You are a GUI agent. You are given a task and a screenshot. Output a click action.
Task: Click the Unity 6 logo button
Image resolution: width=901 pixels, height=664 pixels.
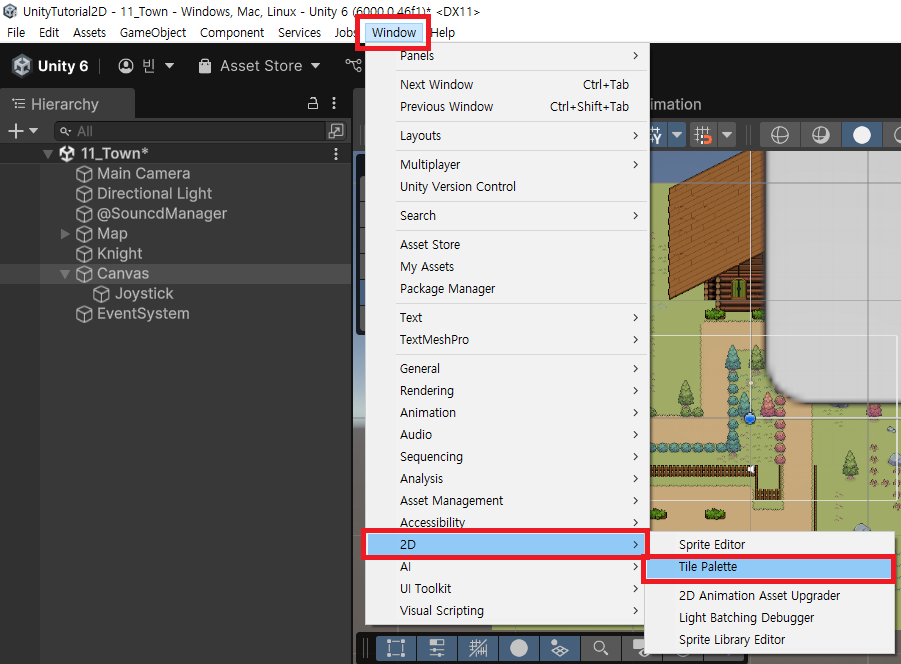pyautogui.click(x=50, y=66)
